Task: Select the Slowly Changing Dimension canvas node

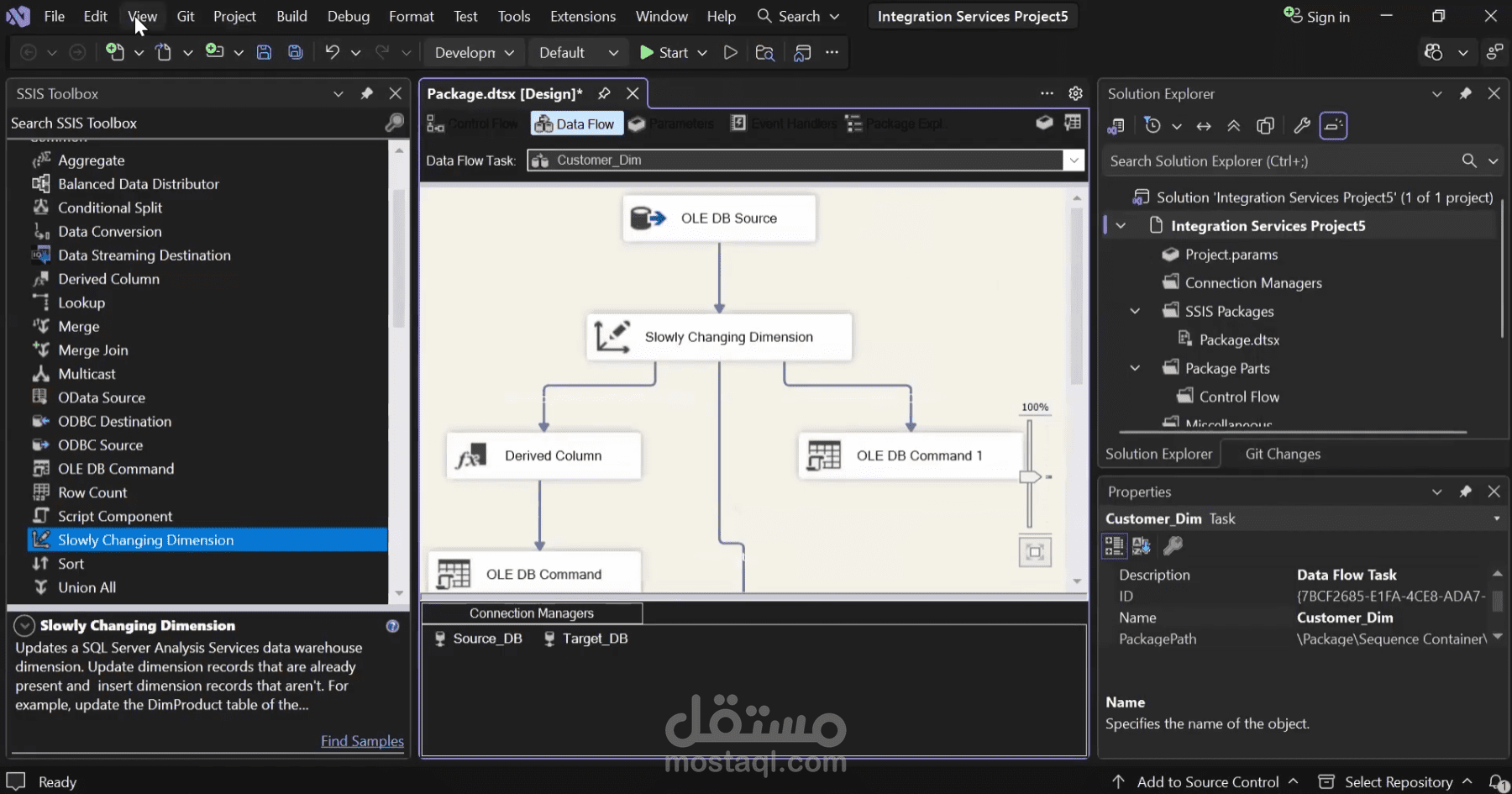Action: click(x=719, y=337)
